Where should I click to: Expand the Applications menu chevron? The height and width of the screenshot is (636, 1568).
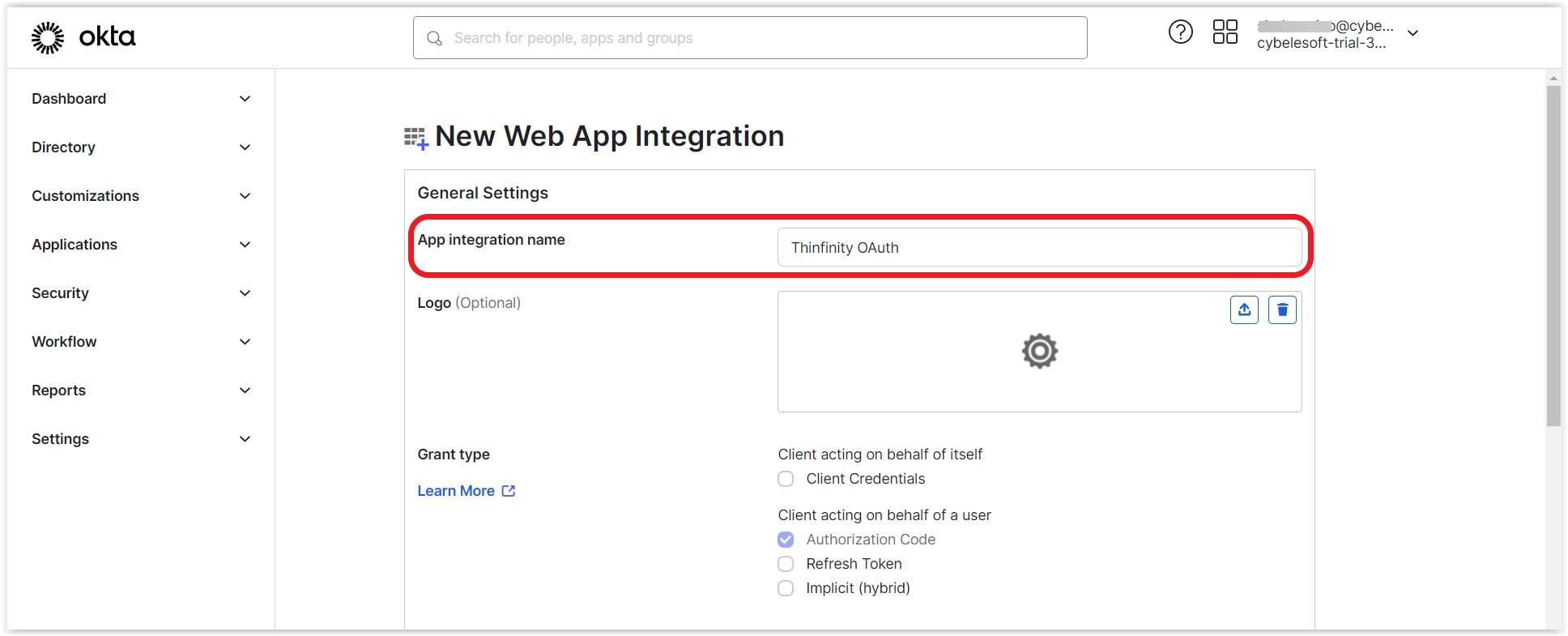(x=245, y=245)
